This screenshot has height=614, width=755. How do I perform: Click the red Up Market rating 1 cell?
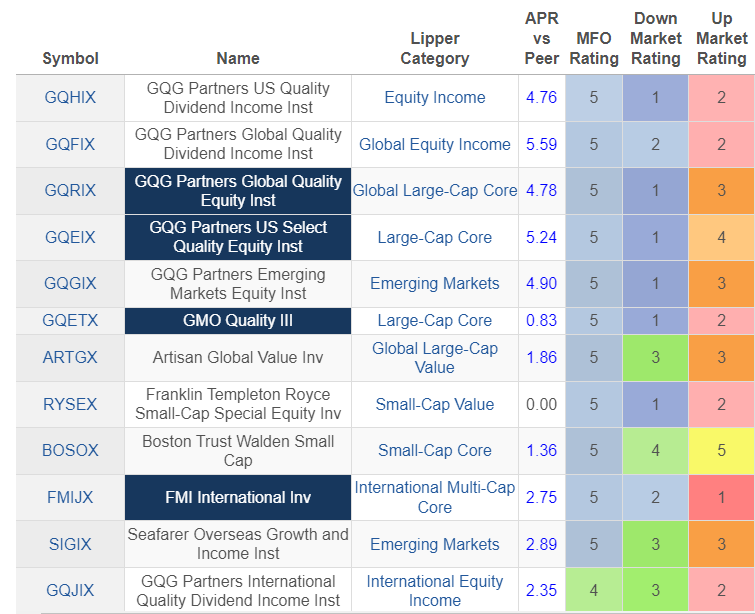[x=721, y=497]
